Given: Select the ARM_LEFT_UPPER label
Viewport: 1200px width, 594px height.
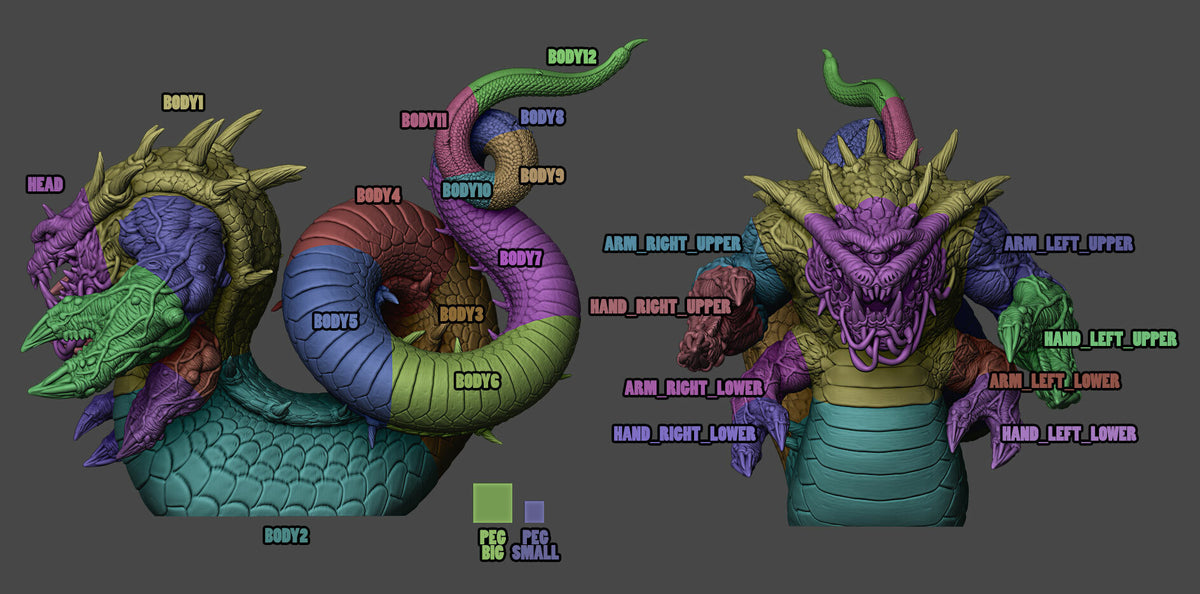Looking at the screenshot, I should [1070, 241].
